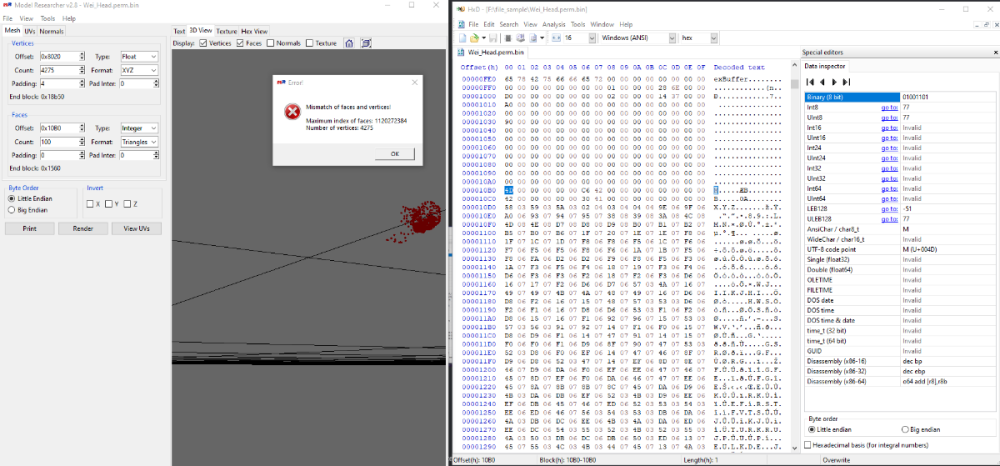Click OK in Error dialog
This screenshot has height=466, width=1000.
coord(394,154)
